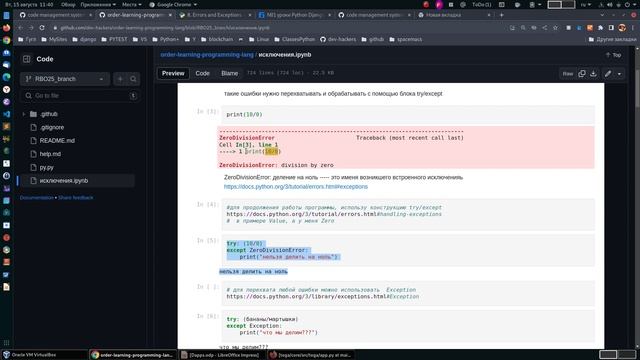The width and height of the screenshot is (640, 360).
Task: Expand the .github folder
Action: [24, 114]
